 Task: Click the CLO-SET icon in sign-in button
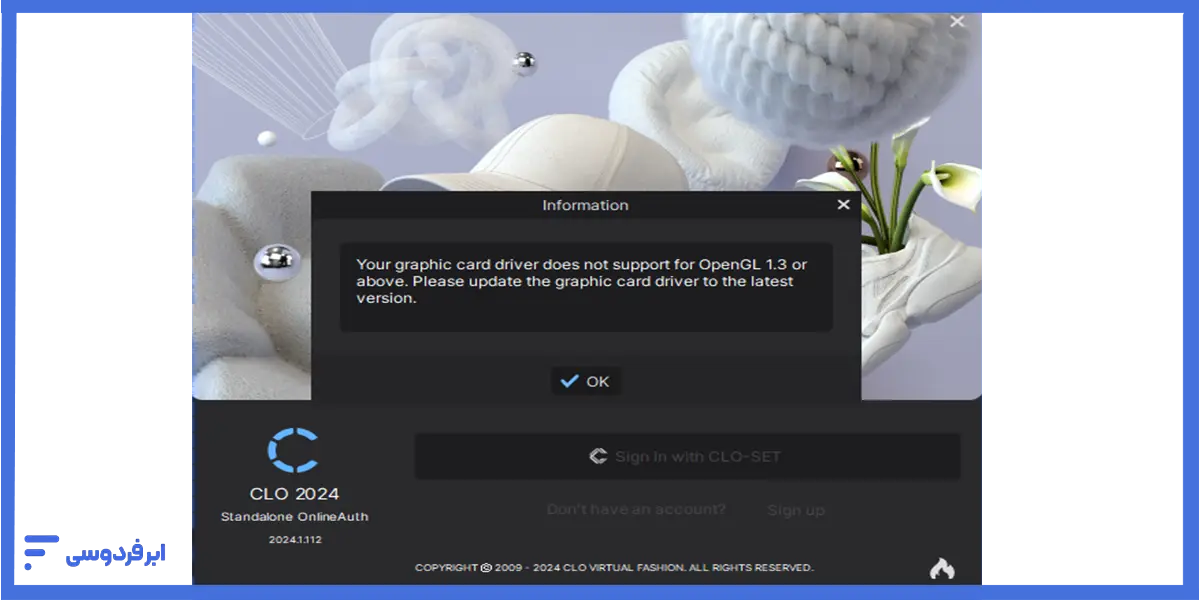tap(598, 456)
